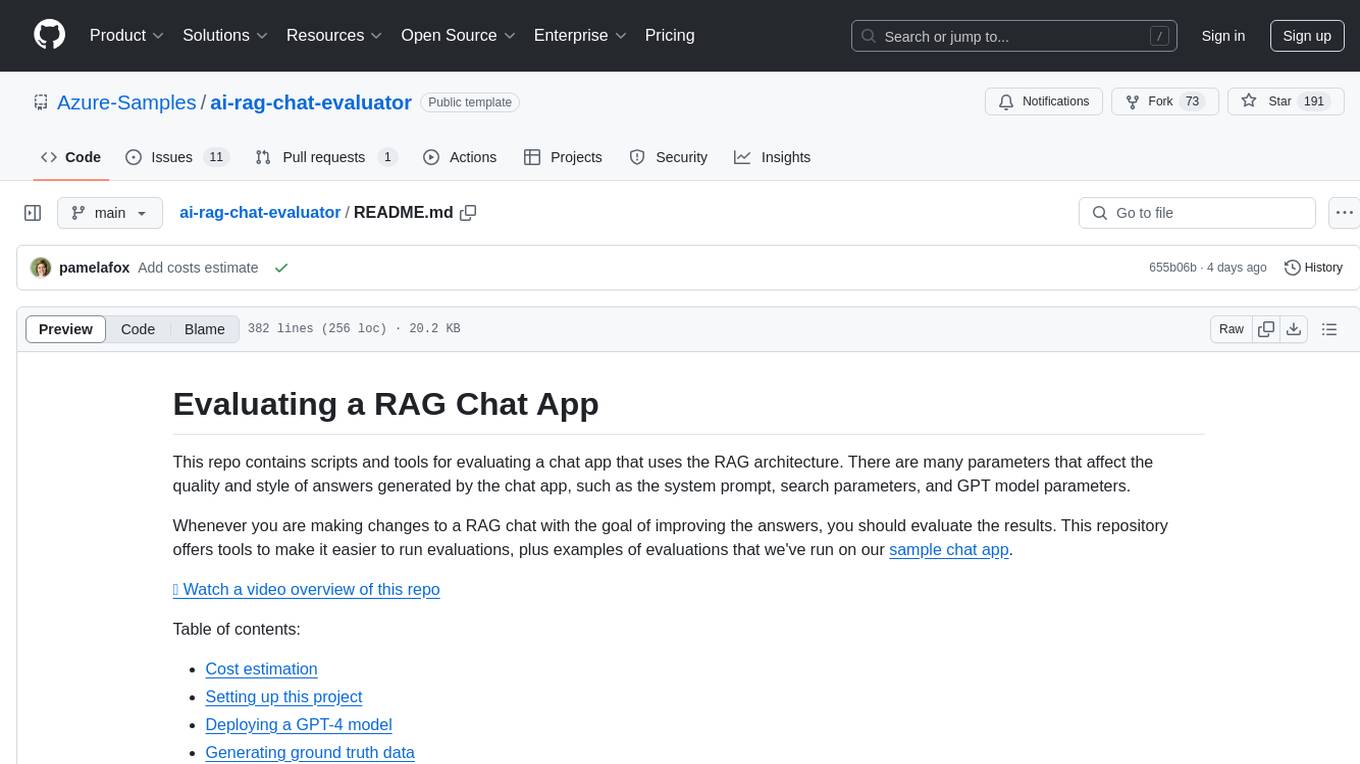Jump to Deploying a GPT-4 model
The width and height of the screenshot is (1360, 764).
tap(298, 725)
